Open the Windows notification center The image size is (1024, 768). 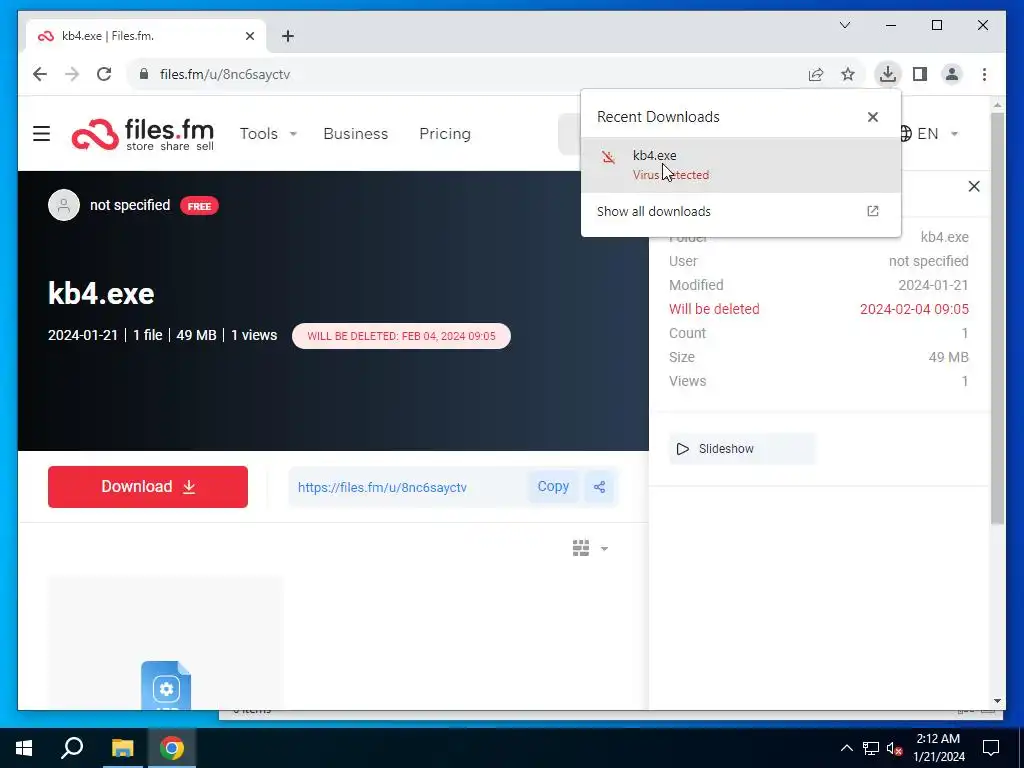click(x=991, y=748)
